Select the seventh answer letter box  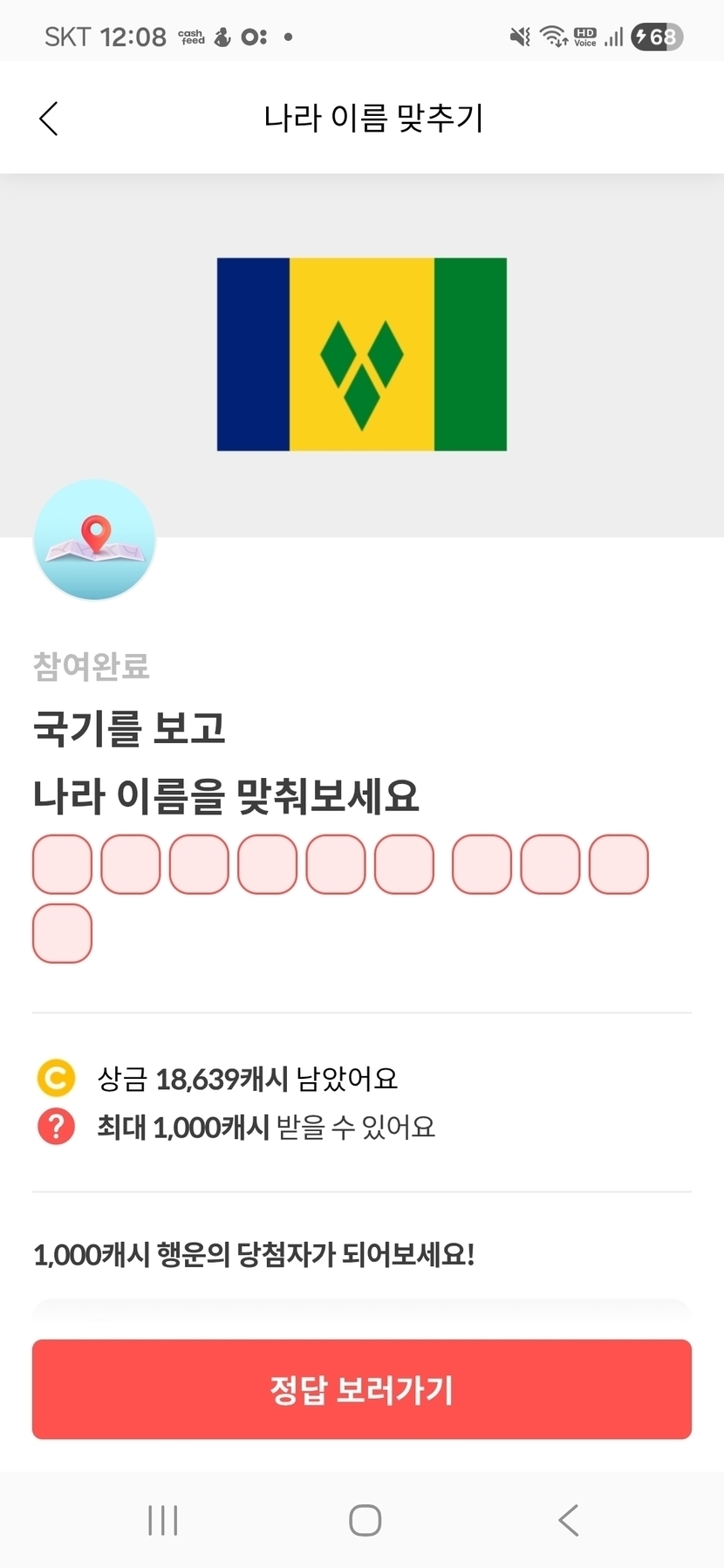tap(482, 864)
